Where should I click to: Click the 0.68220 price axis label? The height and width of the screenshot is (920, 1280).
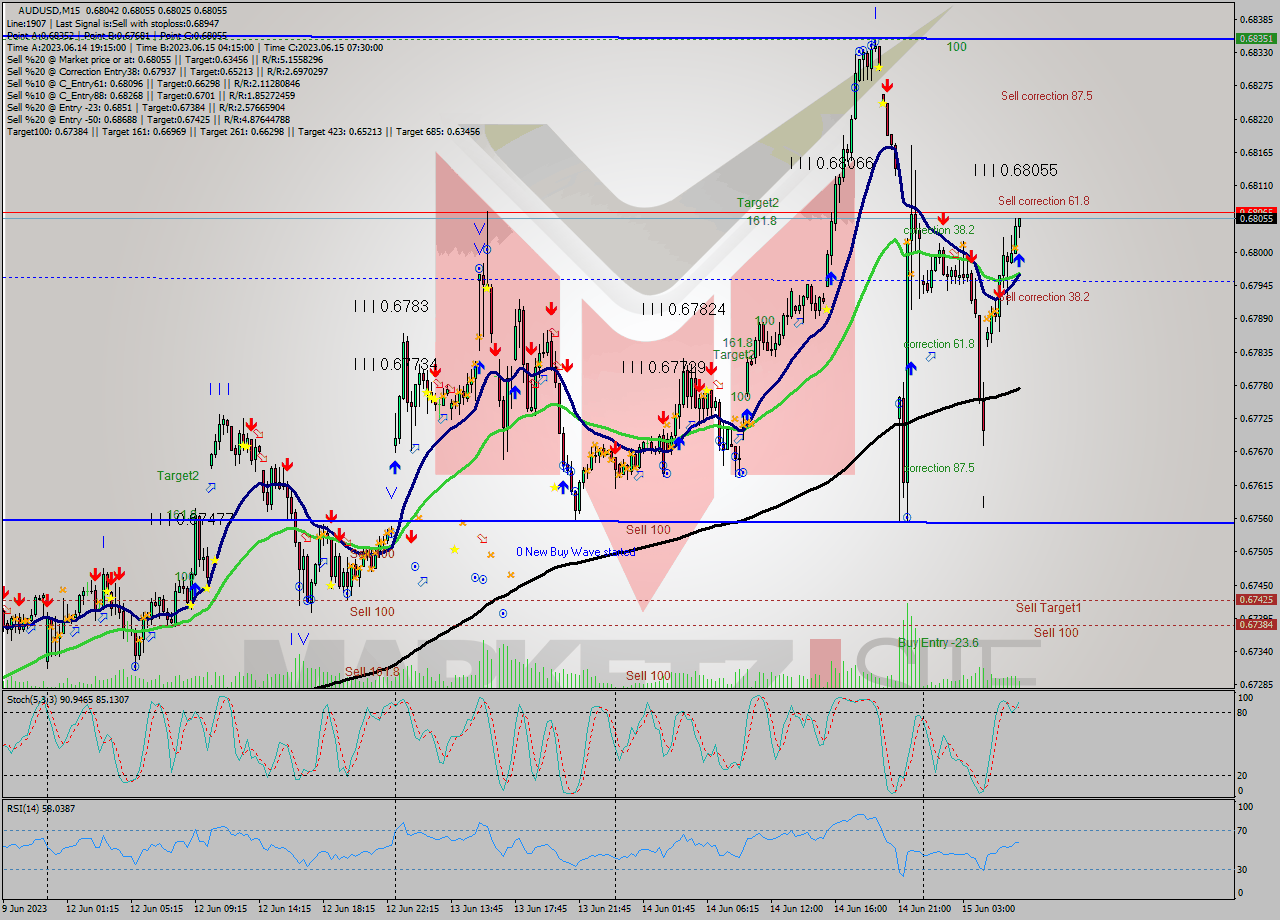(1256, 119)
